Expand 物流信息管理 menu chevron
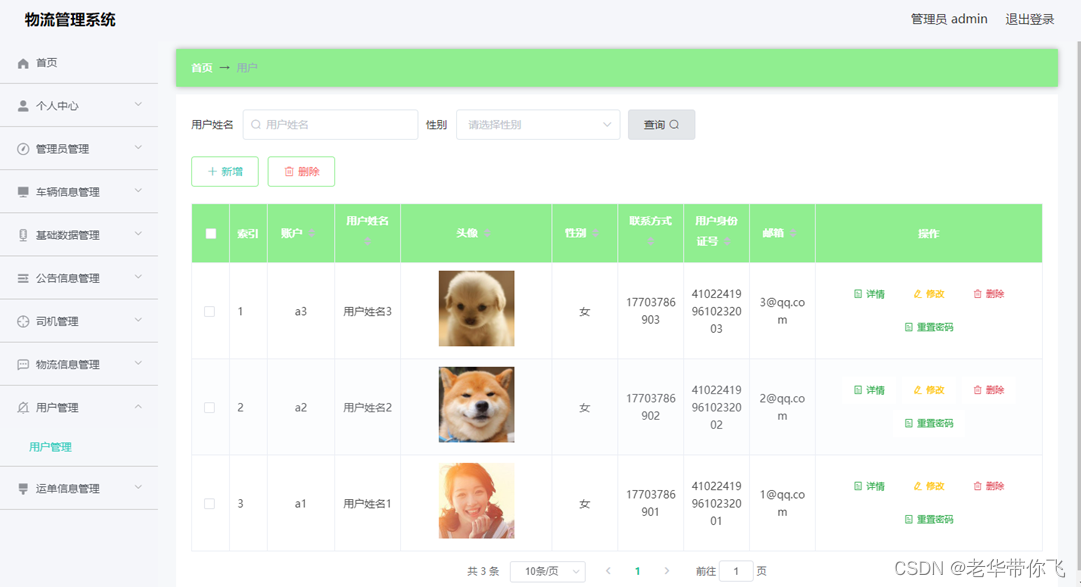The width and height of the screenshot is (1081, 587). pos(138,363)
